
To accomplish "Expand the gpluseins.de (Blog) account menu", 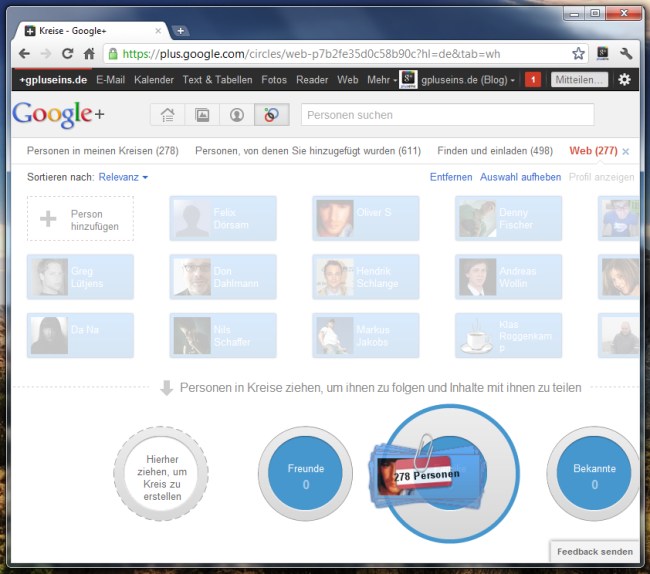I will tap(468, 80).
